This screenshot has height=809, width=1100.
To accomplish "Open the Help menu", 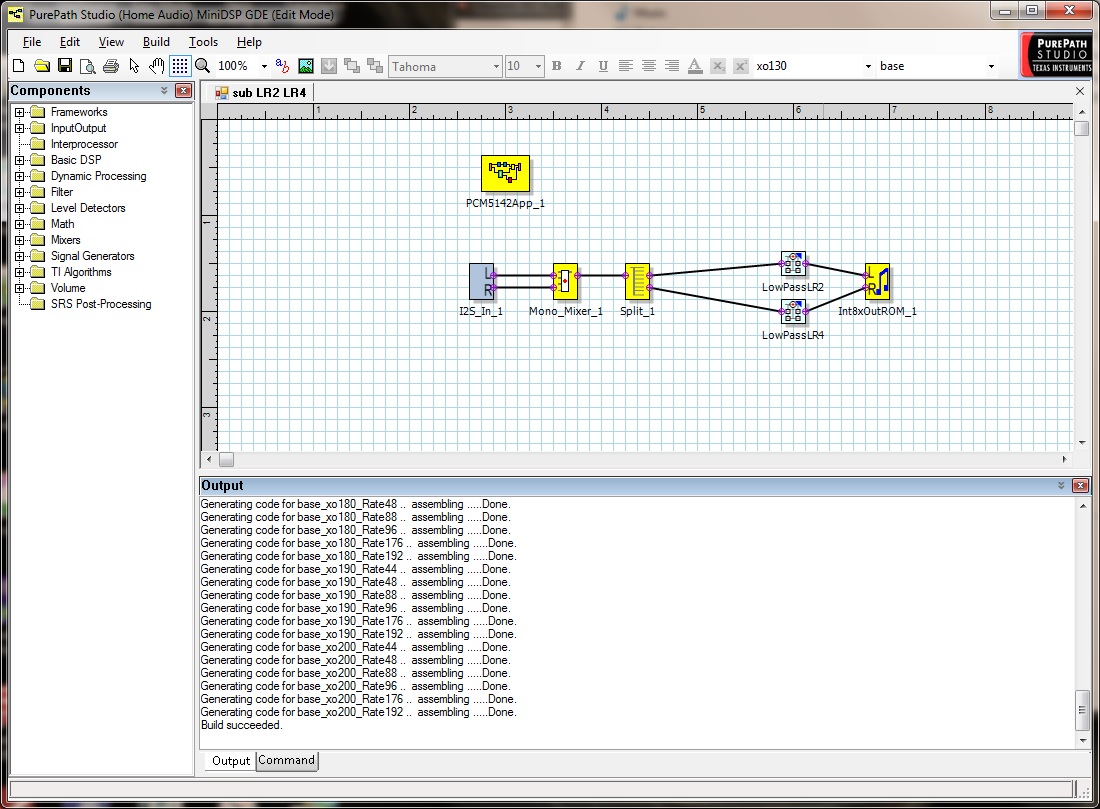I will 248,42.
